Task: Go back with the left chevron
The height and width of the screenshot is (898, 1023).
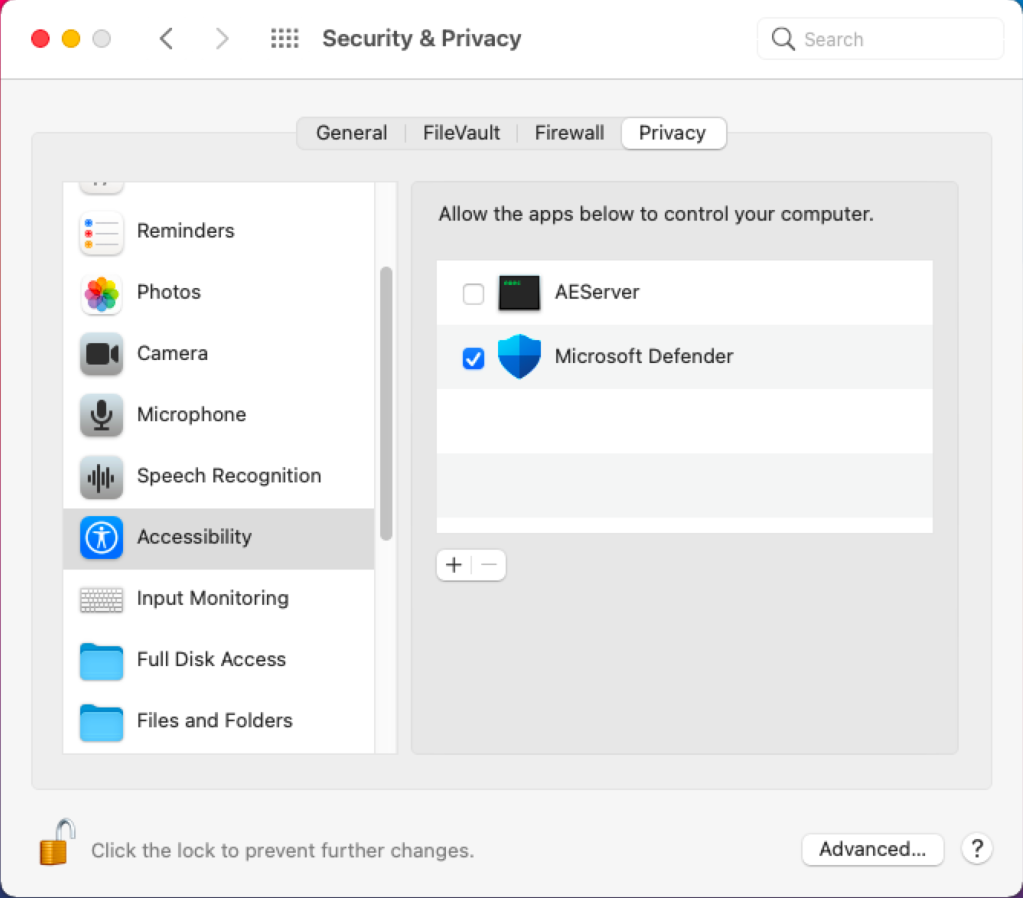Action: point(166,39)
